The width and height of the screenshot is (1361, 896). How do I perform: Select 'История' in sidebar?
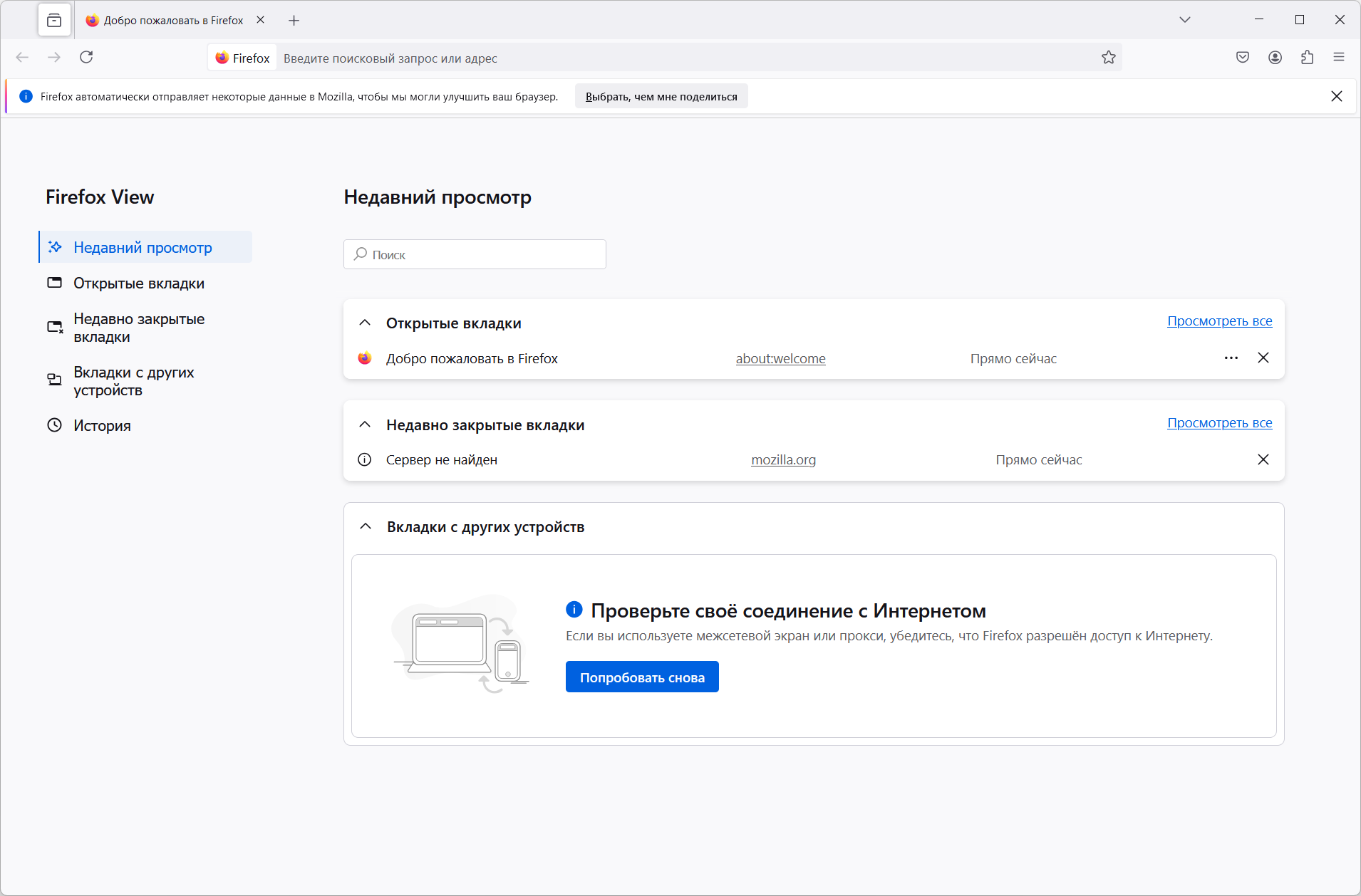[145, 425]
